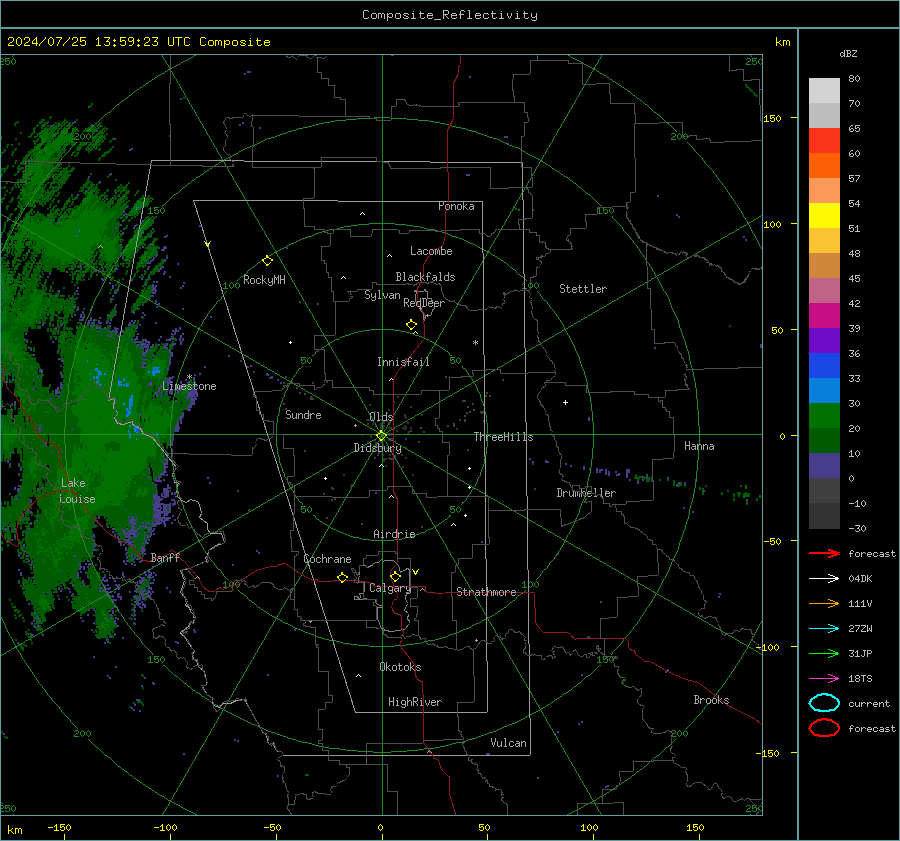Click the HighRiver label
900x841 pixels.
point(415,702)
